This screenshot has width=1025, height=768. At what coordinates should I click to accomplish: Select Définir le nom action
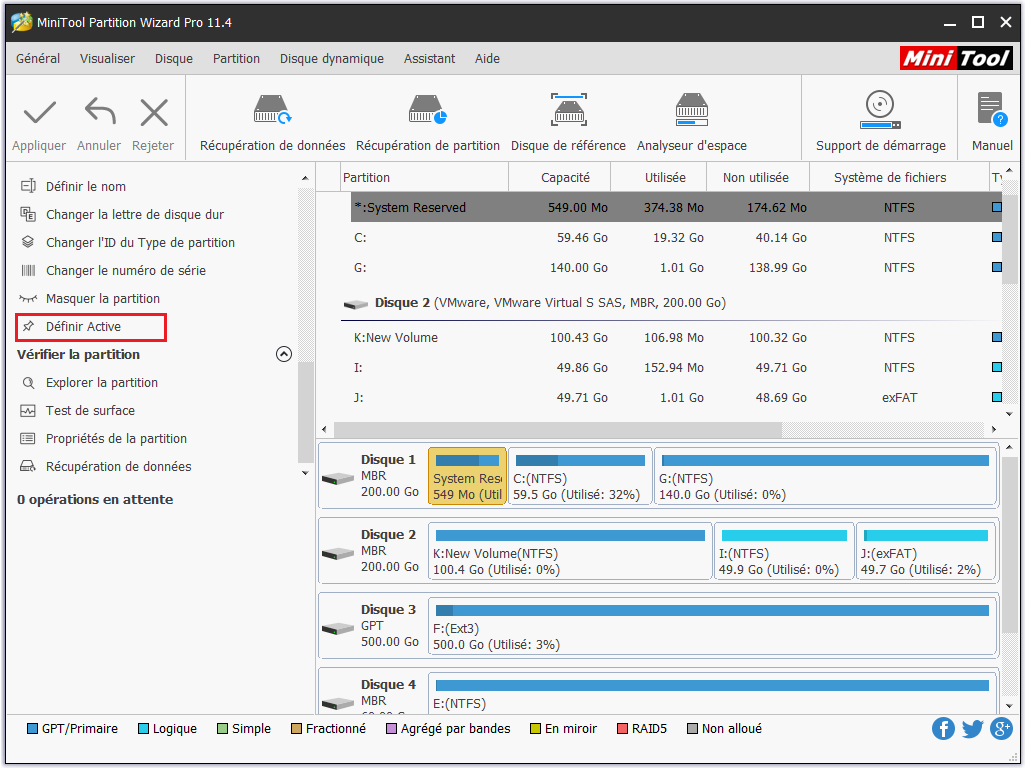[x=86, y=186]
